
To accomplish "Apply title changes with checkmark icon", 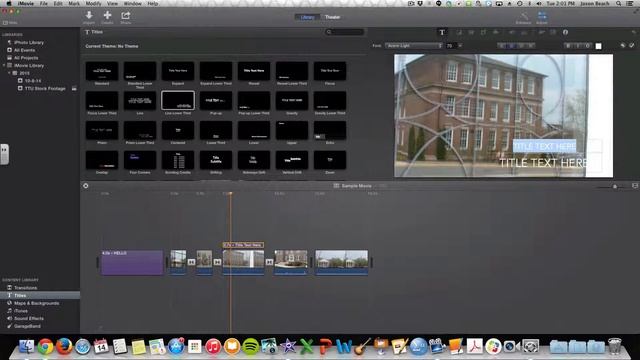I will tap(632, 46).
